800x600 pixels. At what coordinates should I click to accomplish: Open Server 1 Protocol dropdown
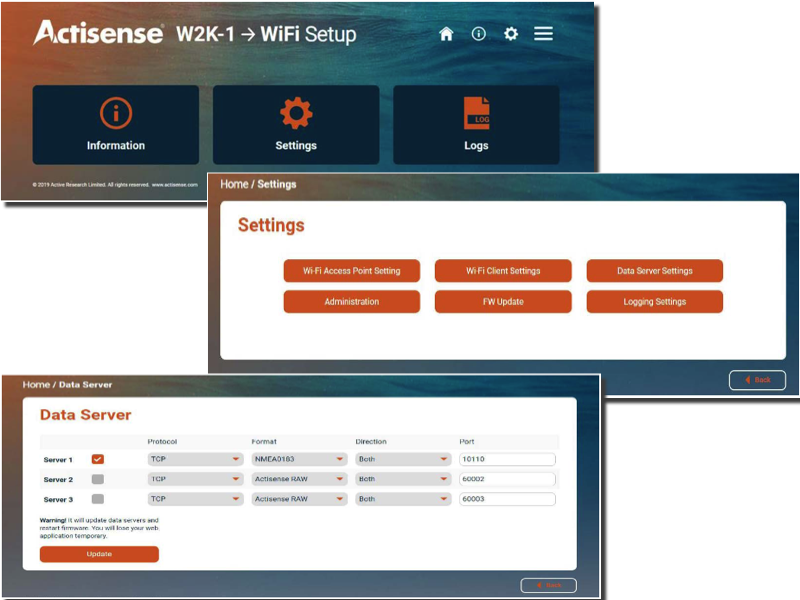point(195,459)
